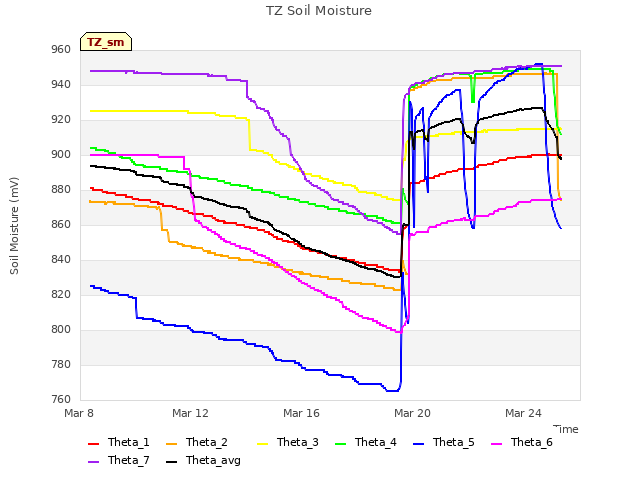This screenshot has height=480, width=640.
Task: Select the Theta_1 legend label
Action: 129,442
